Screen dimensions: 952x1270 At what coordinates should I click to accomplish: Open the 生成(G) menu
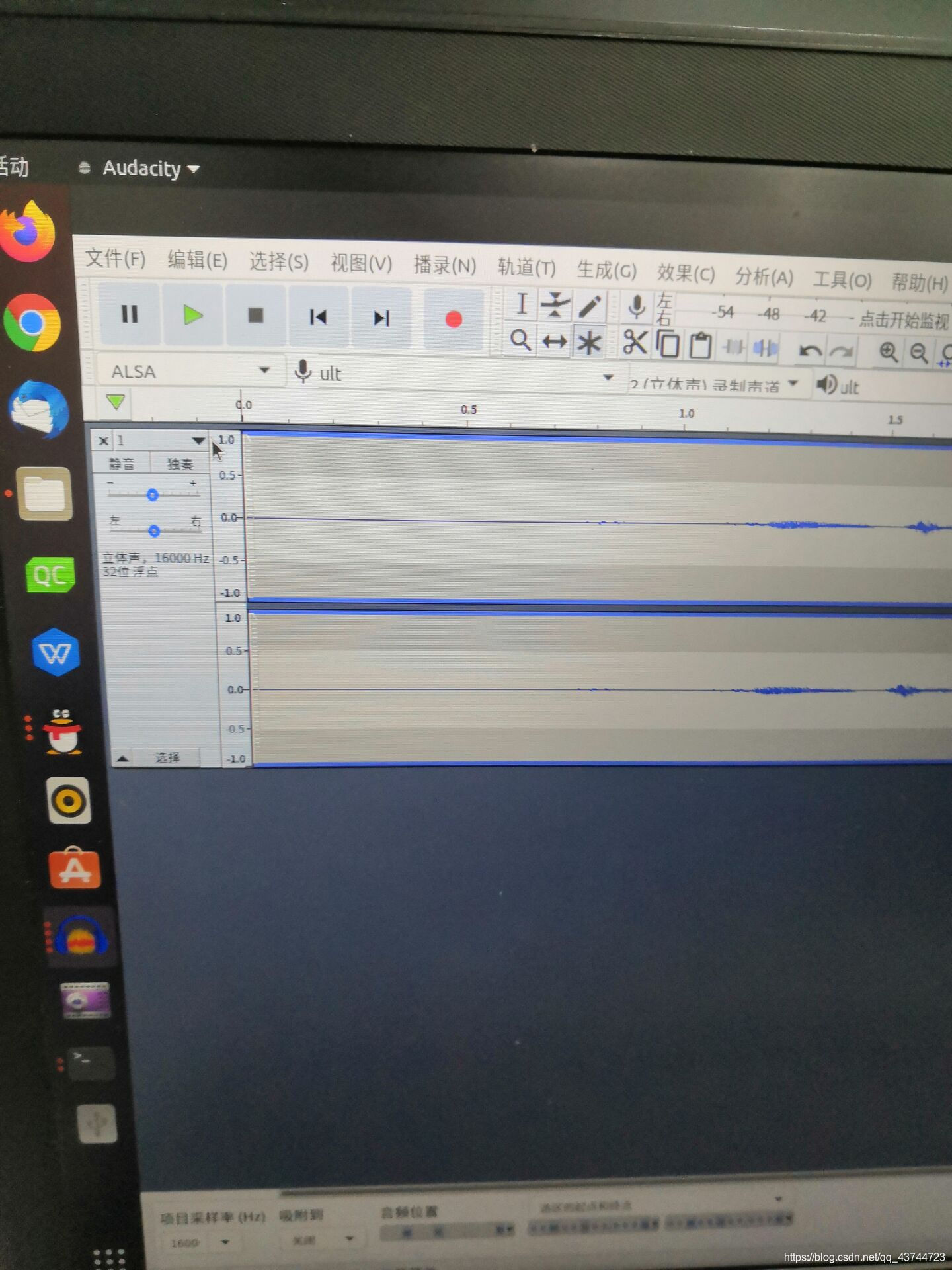606,271
